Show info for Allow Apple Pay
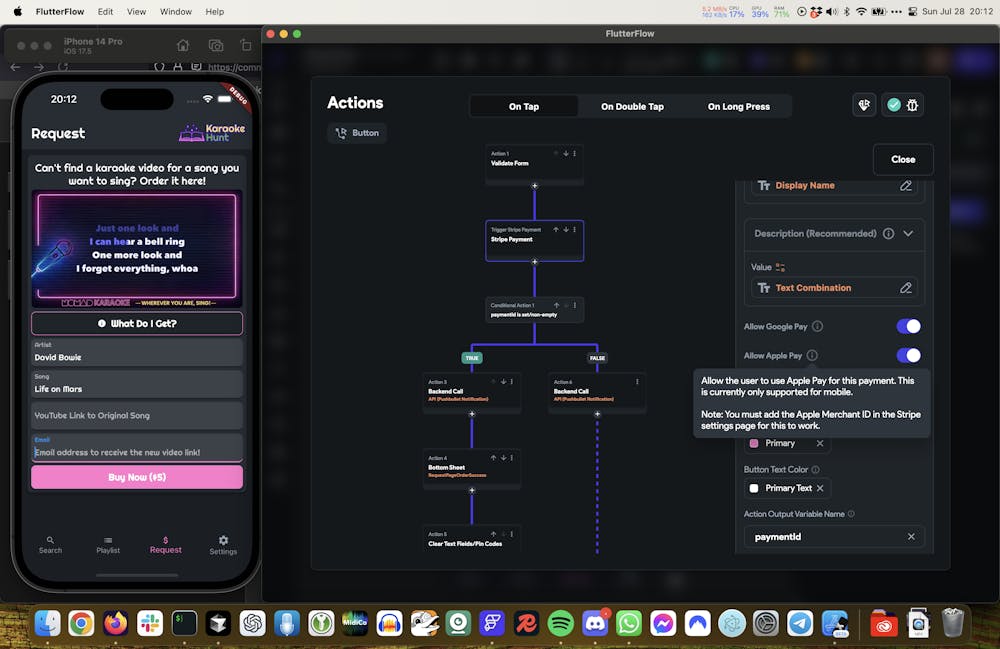1000x649 pixels. click(812, 355)
